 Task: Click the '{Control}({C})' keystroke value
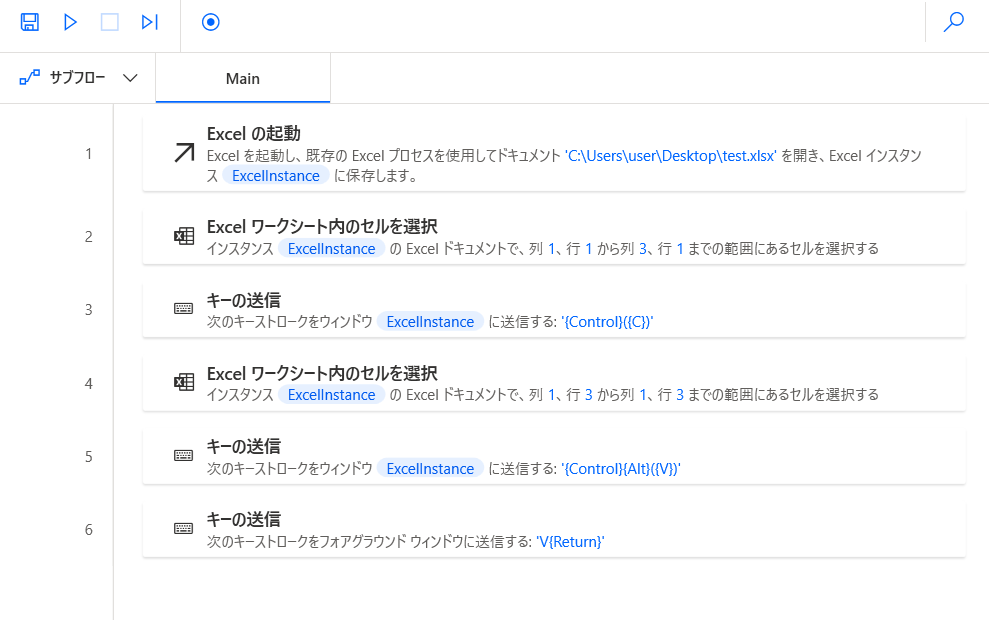607,322
